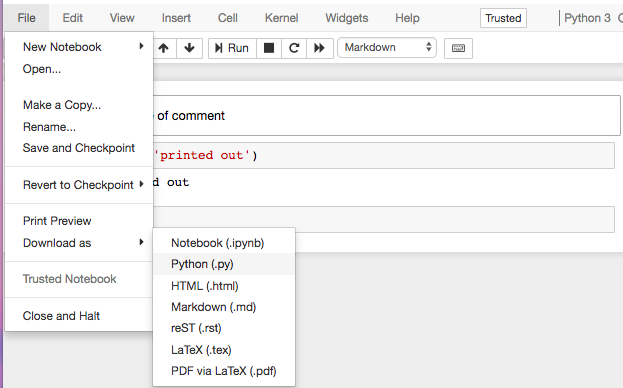Screen dimensions: 623x388
Task: Move the selected cell down with the arrow icon
Action: tap(190, 48)
